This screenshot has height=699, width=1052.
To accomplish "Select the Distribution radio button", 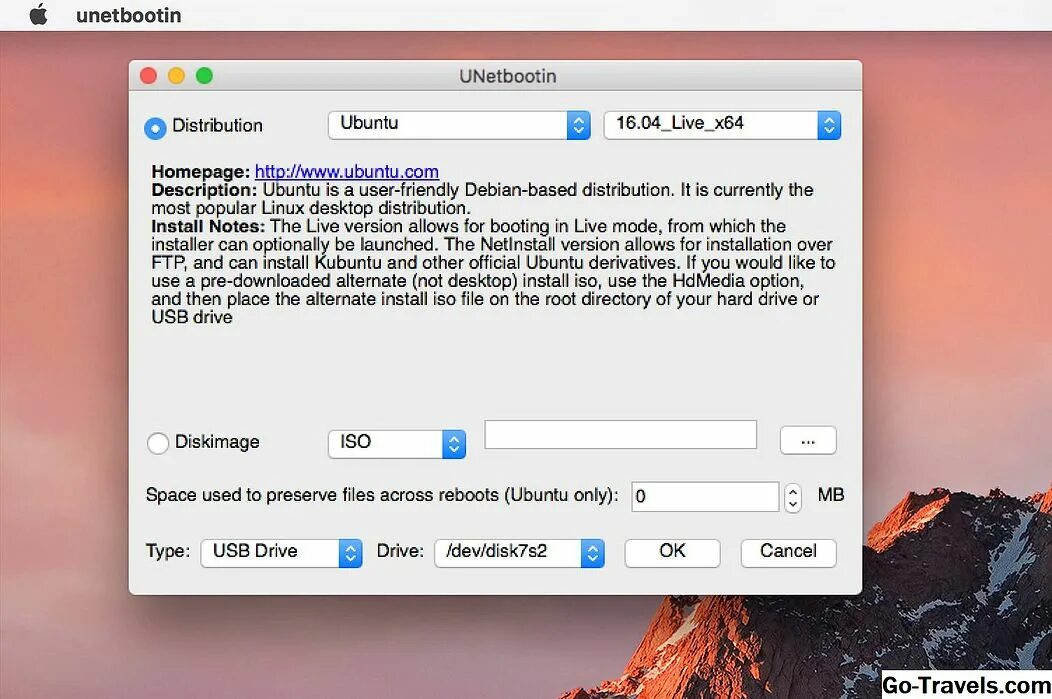I will pos(155,127).
